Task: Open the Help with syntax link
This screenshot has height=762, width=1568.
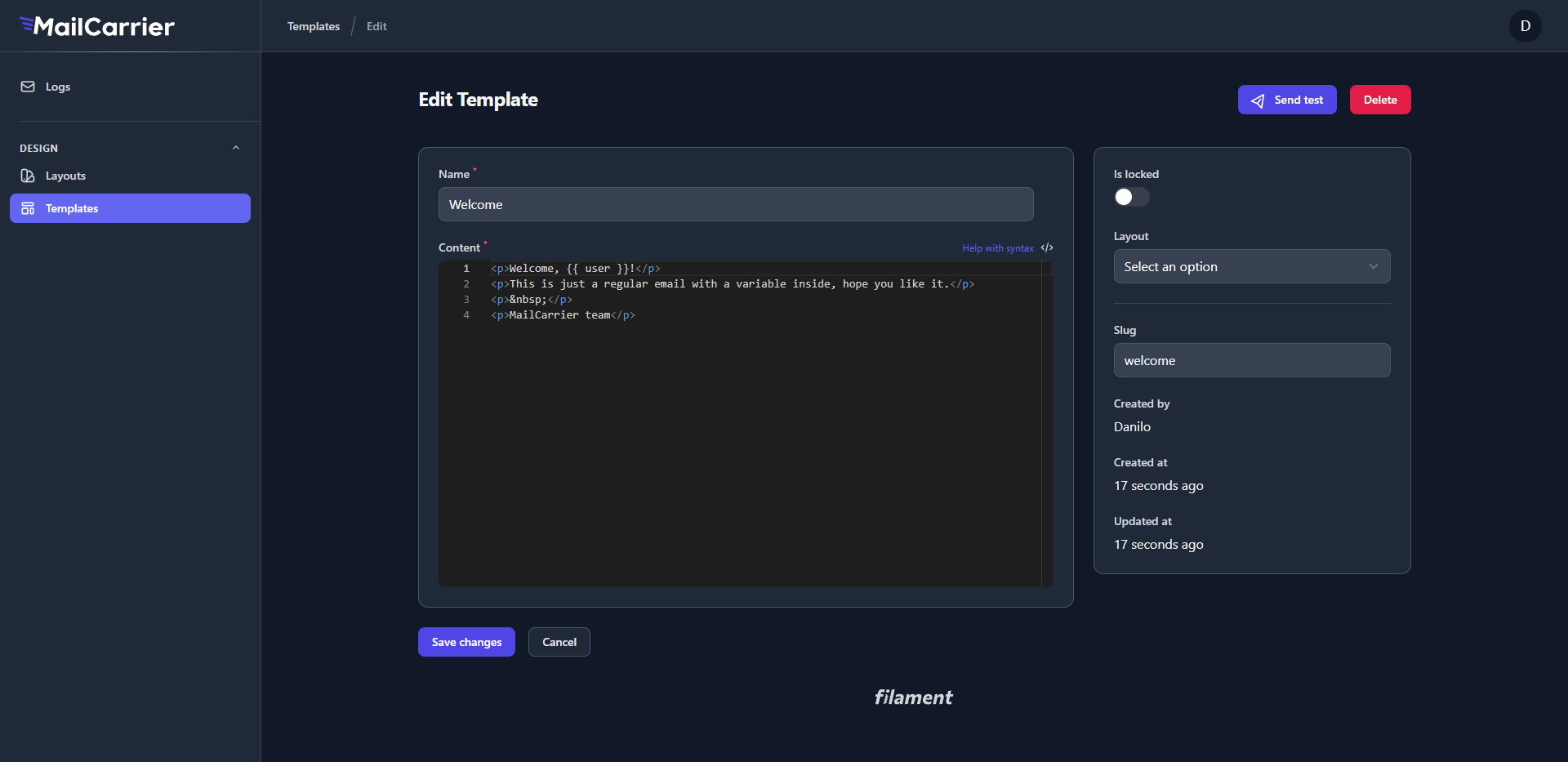Action: click(998, 248)
